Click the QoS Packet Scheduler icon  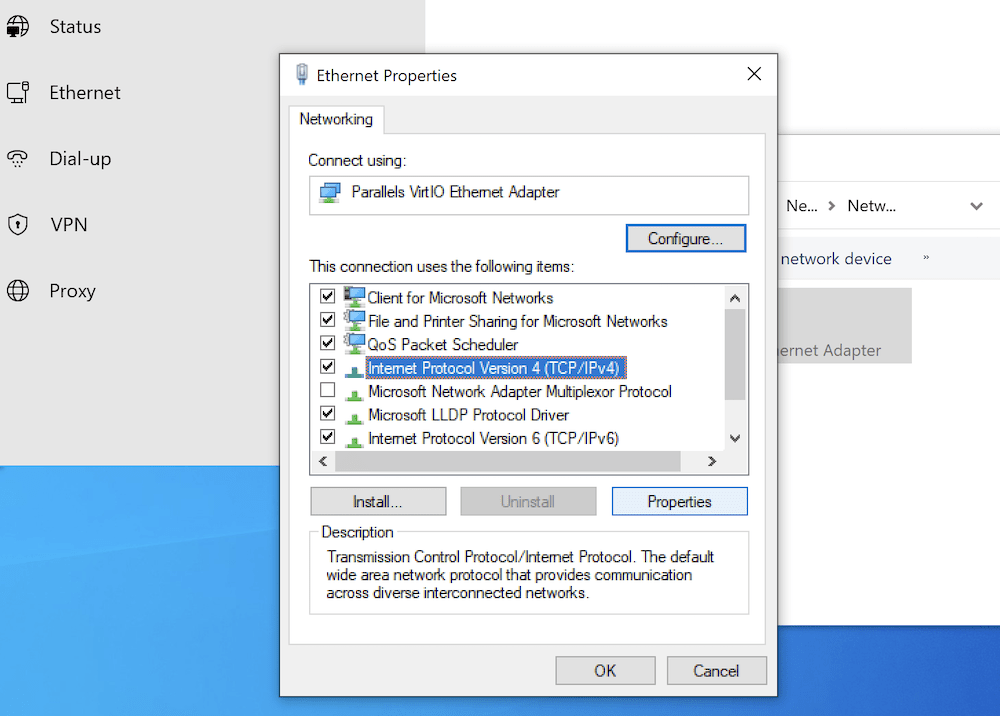354,342
